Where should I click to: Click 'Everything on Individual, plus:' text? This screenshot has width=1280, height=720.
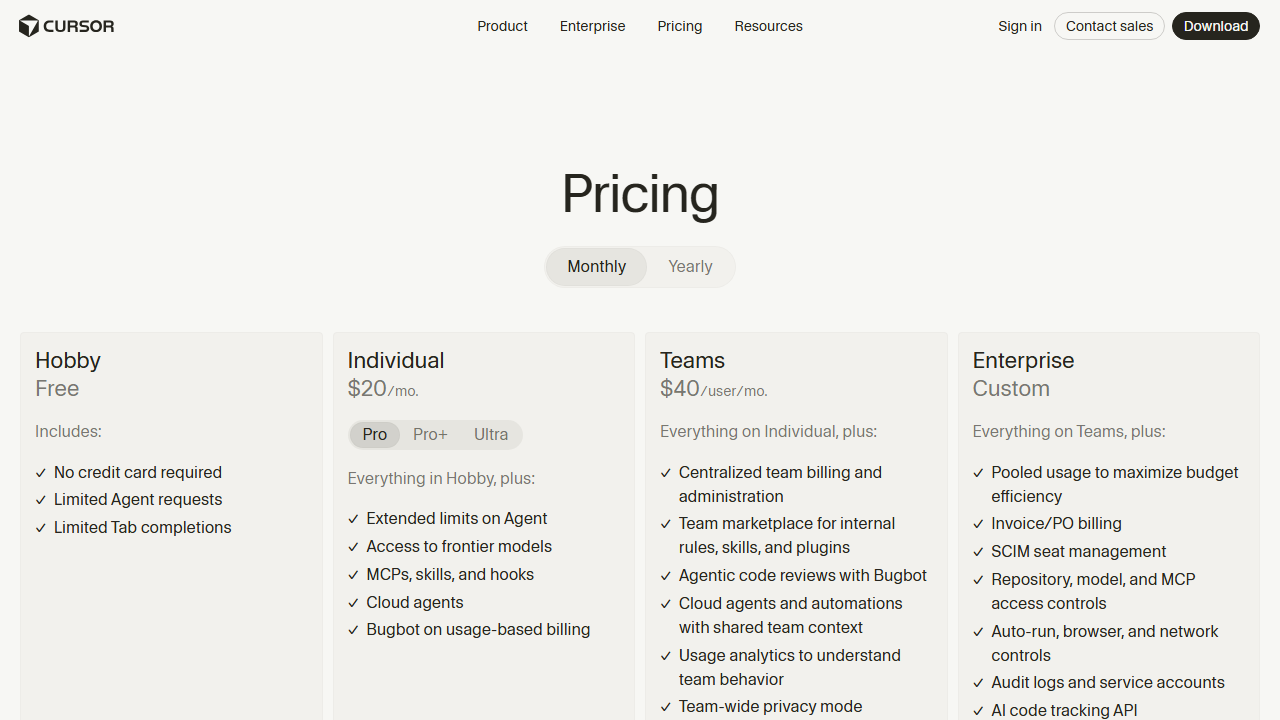coord(768,432)
